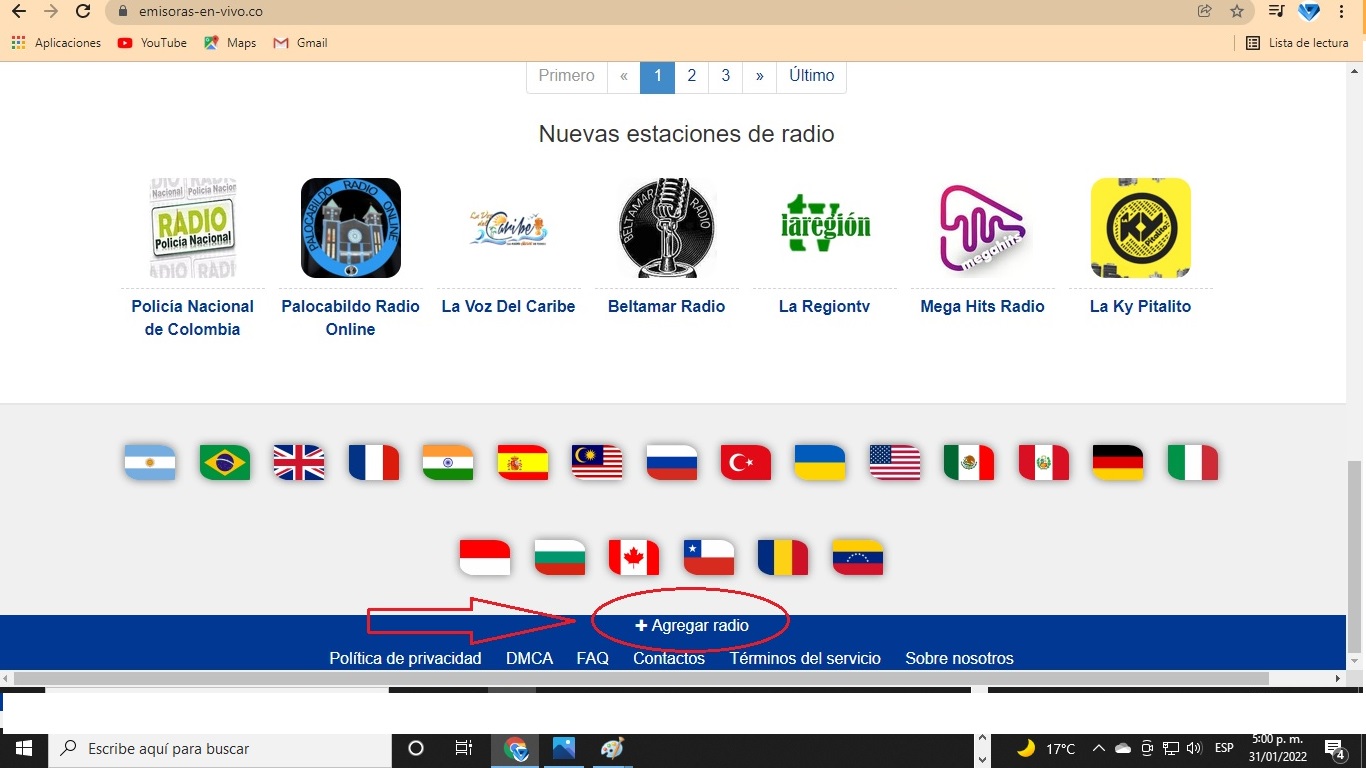Click the Agregar radio link
Screen dimensions: 1366x768
coord(692,625)
